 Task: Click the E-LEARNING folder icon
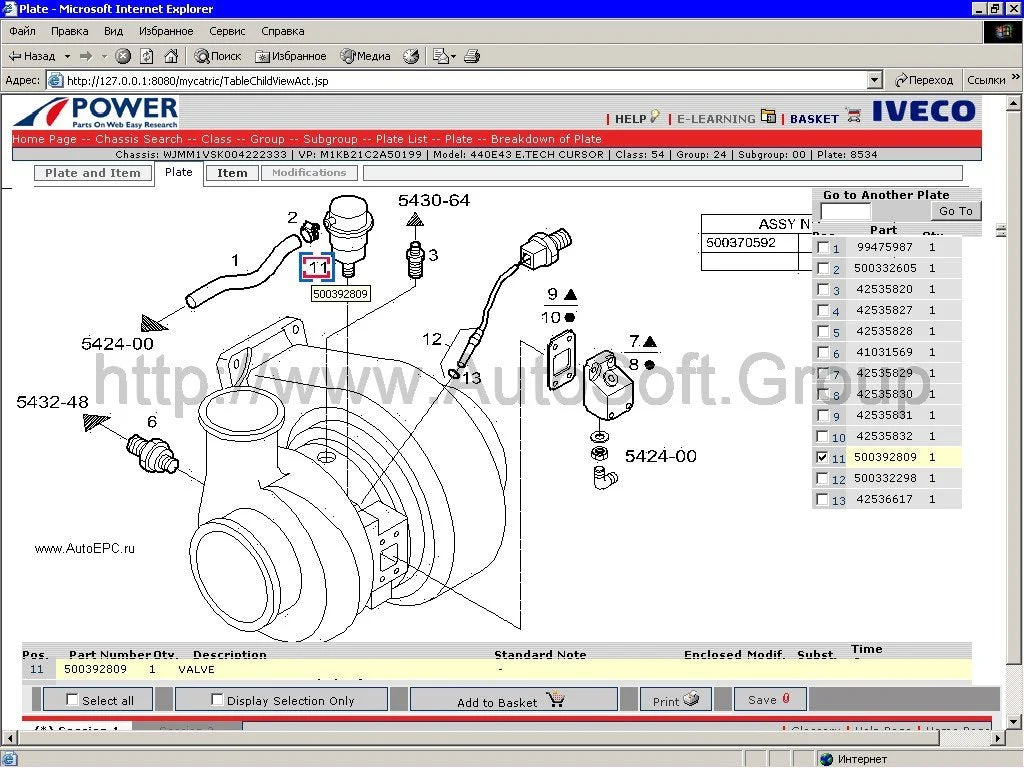coord(768,116)
